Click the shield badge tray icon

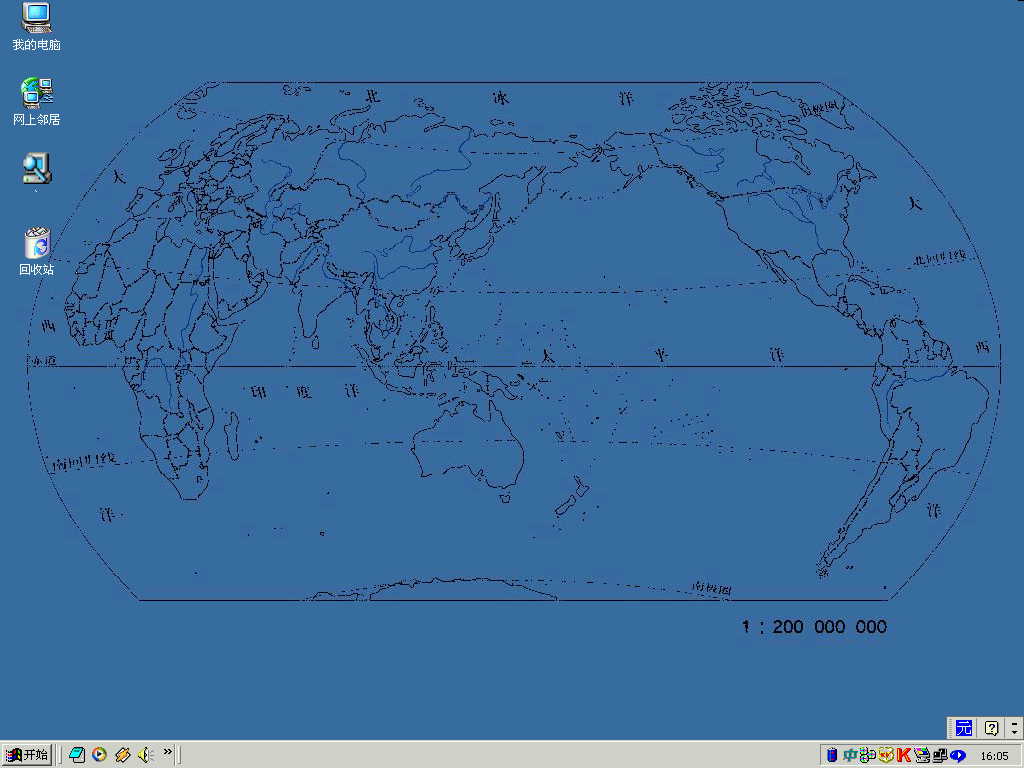point(885,755)
